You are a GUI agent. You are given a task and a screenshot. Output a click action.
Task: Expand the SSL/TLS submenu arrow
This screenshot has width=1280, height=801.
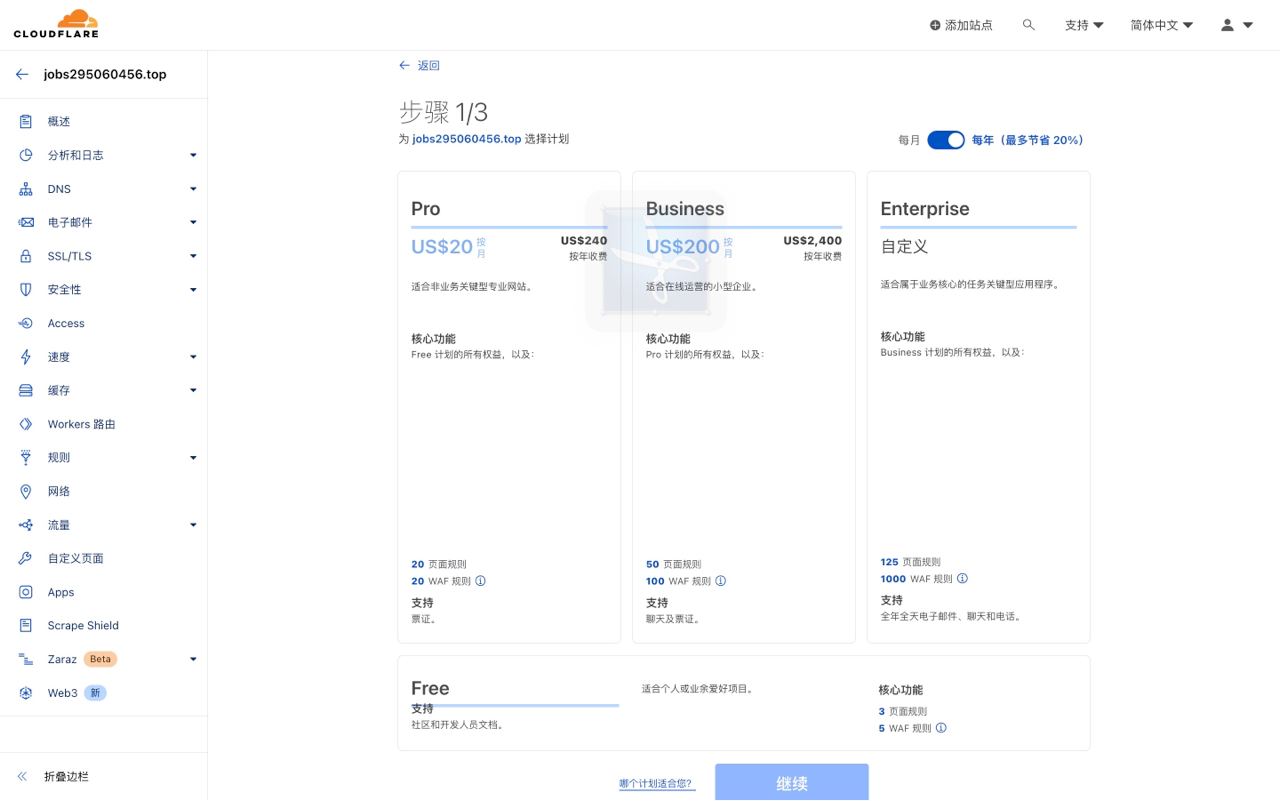click(193, 256)
